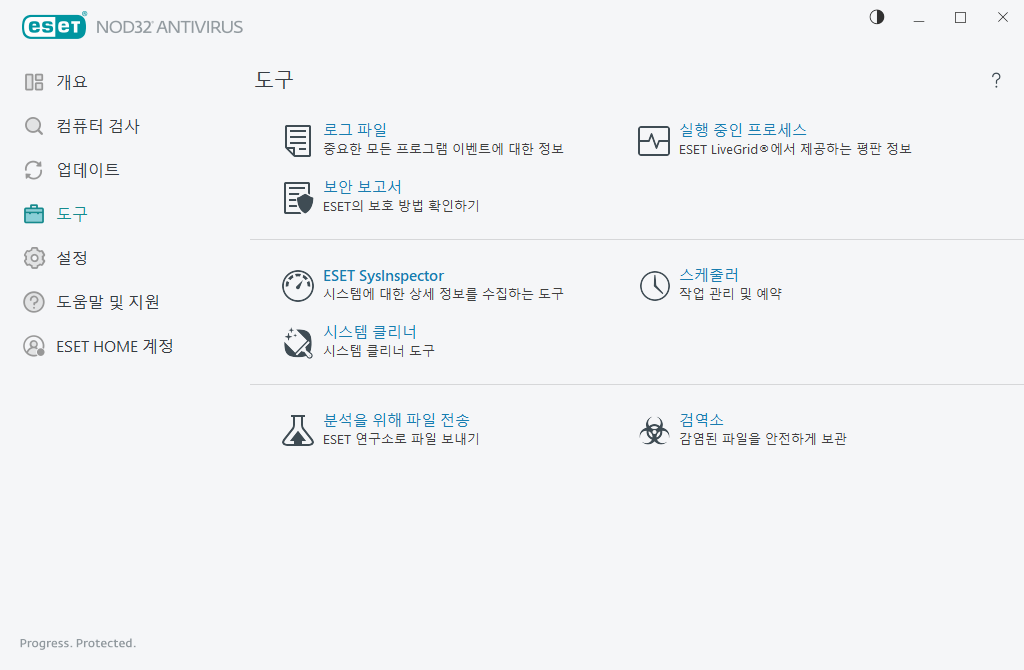Open 분석을 위해 파일 전송 link

(x=396, y=420)
